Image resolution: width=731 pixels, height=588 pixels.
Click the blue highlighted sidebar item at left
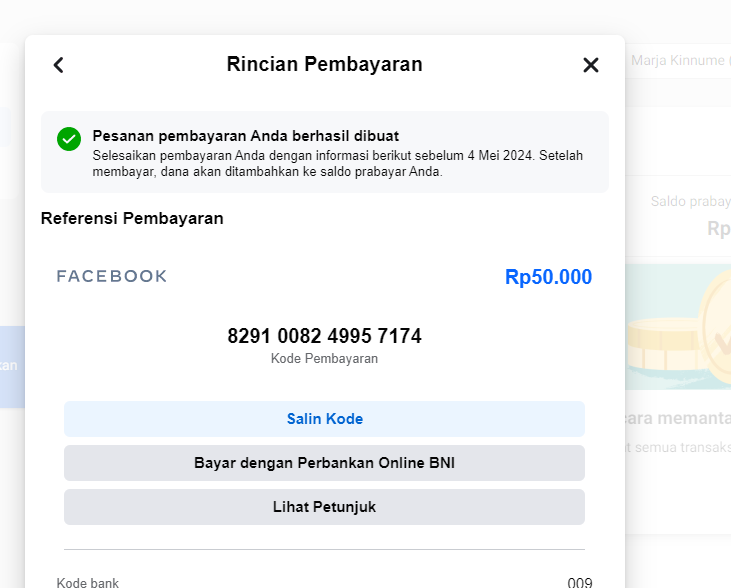click(11, 366)
